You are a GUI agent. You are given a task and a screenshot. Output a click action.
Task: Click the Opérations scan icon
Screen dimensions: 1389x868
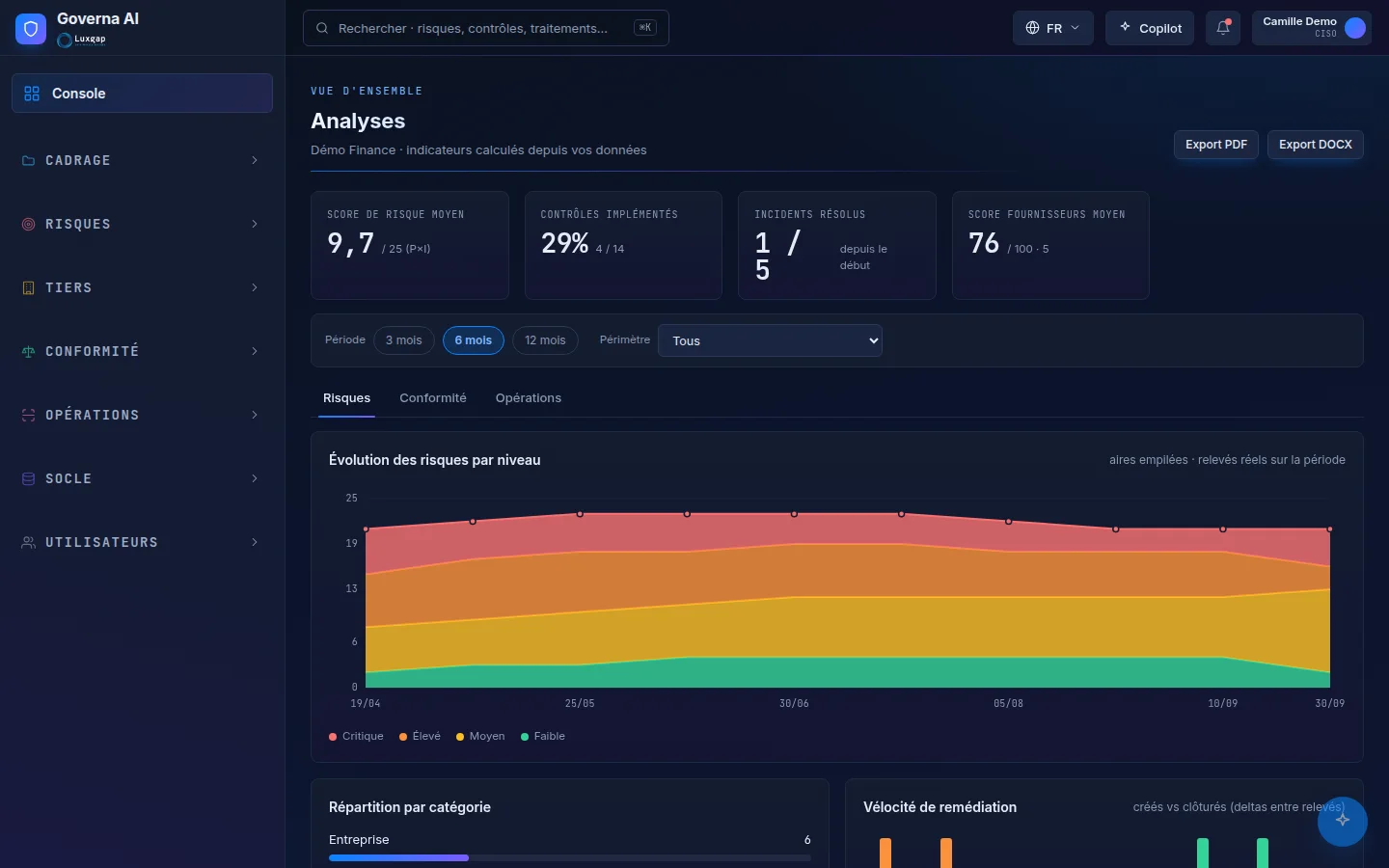(x=28, y=415)
